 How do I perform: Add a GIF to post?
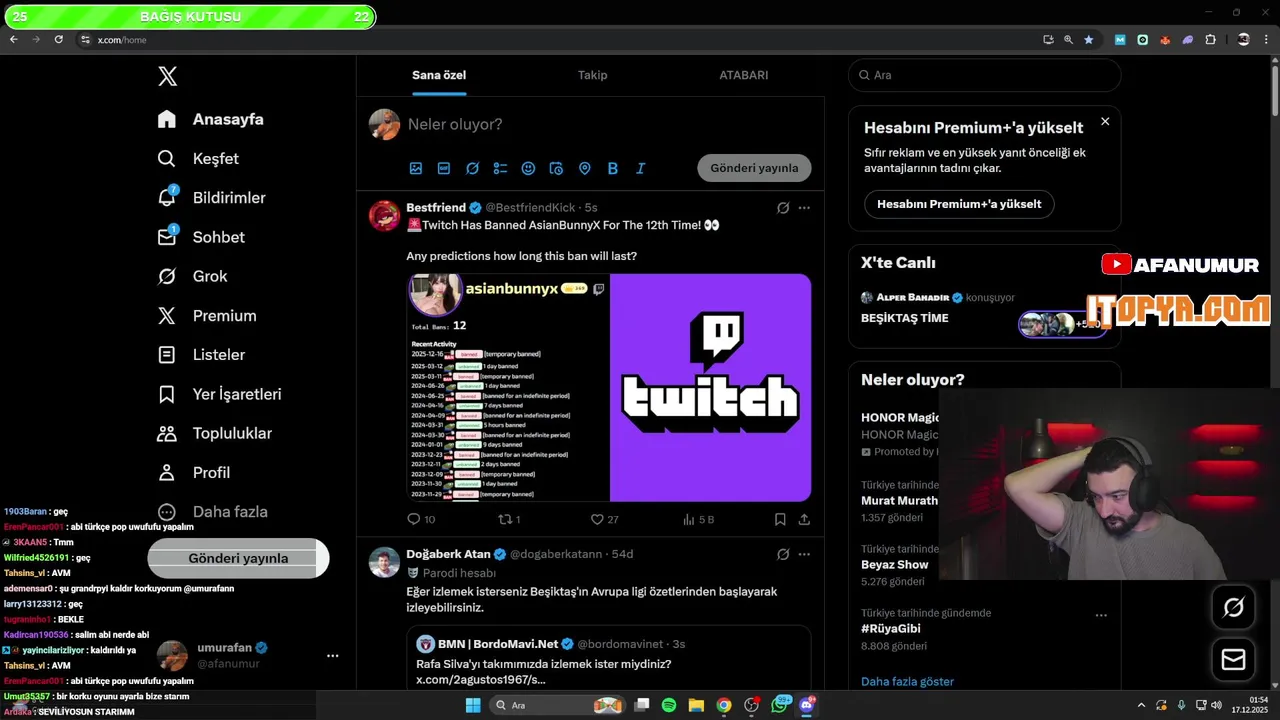coord(444,168)
